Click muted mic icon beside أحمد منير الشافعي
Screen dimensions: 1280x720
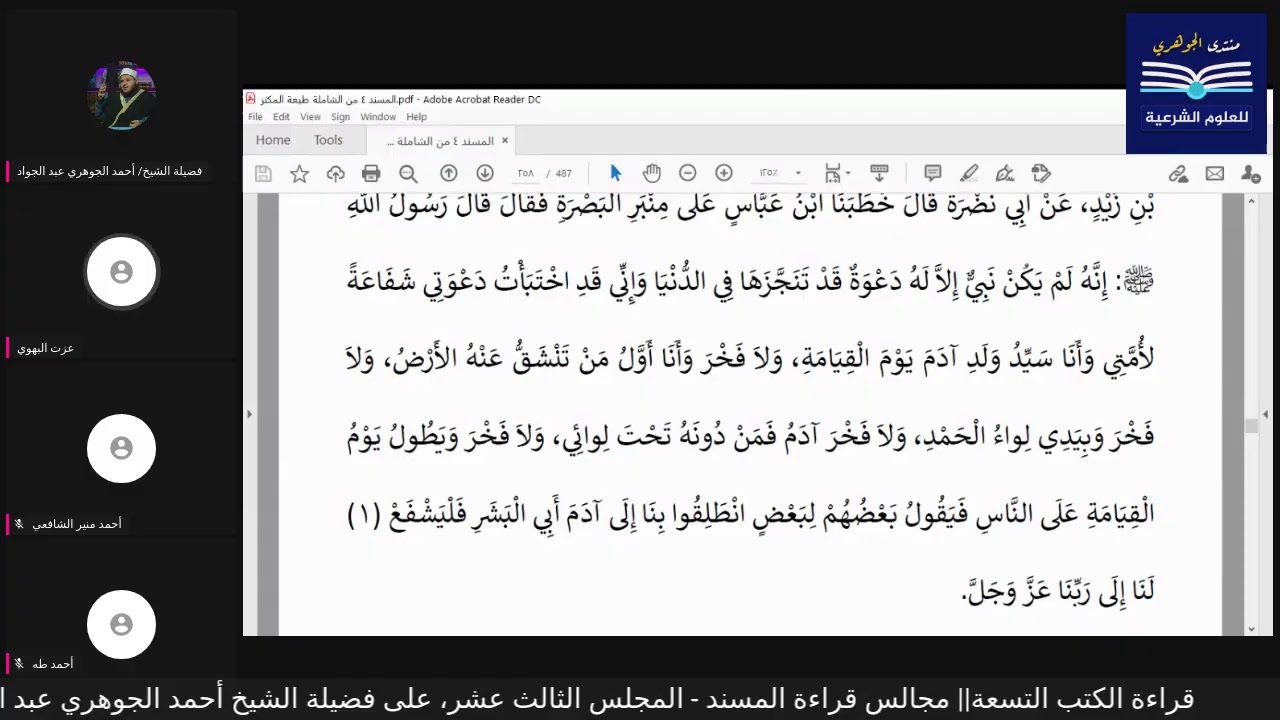(x=18, y=524)
